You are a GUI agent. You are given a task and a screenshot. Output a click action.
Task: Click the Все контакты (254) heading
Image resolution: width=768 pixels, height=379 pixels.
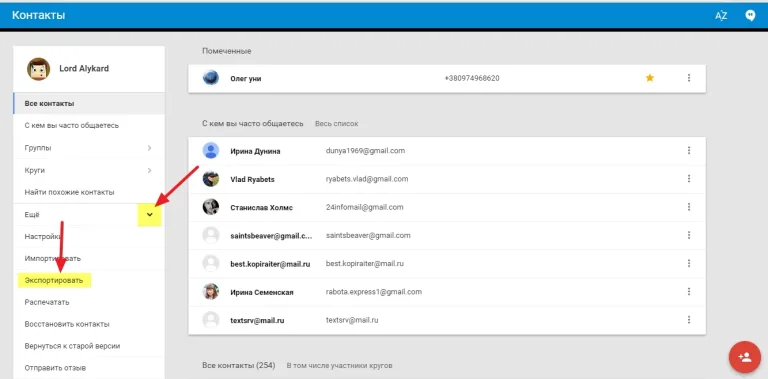[x=239, y=365]
